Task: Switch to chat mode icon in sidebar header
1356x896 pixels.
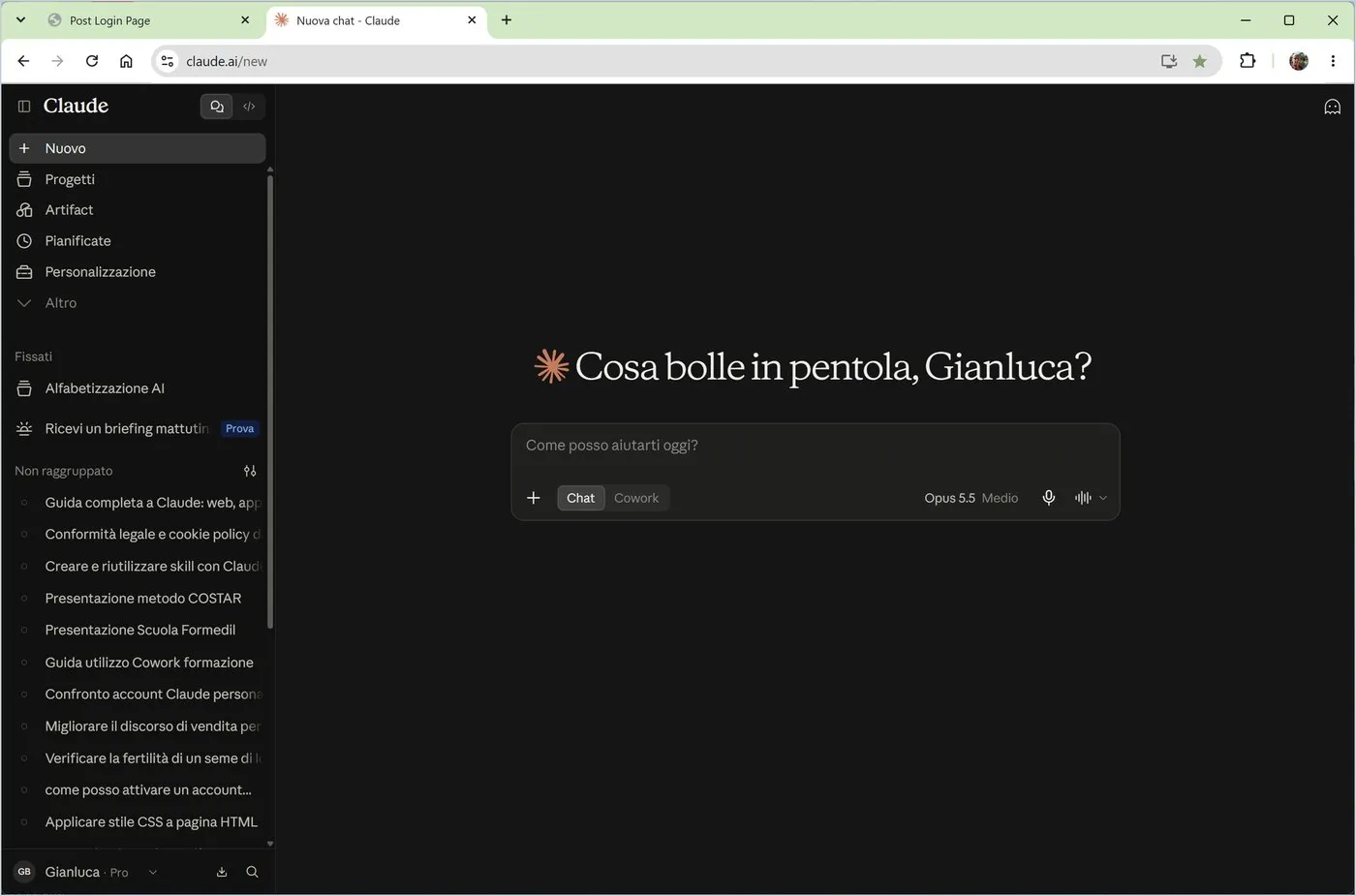Action: (x=217, y=107)
